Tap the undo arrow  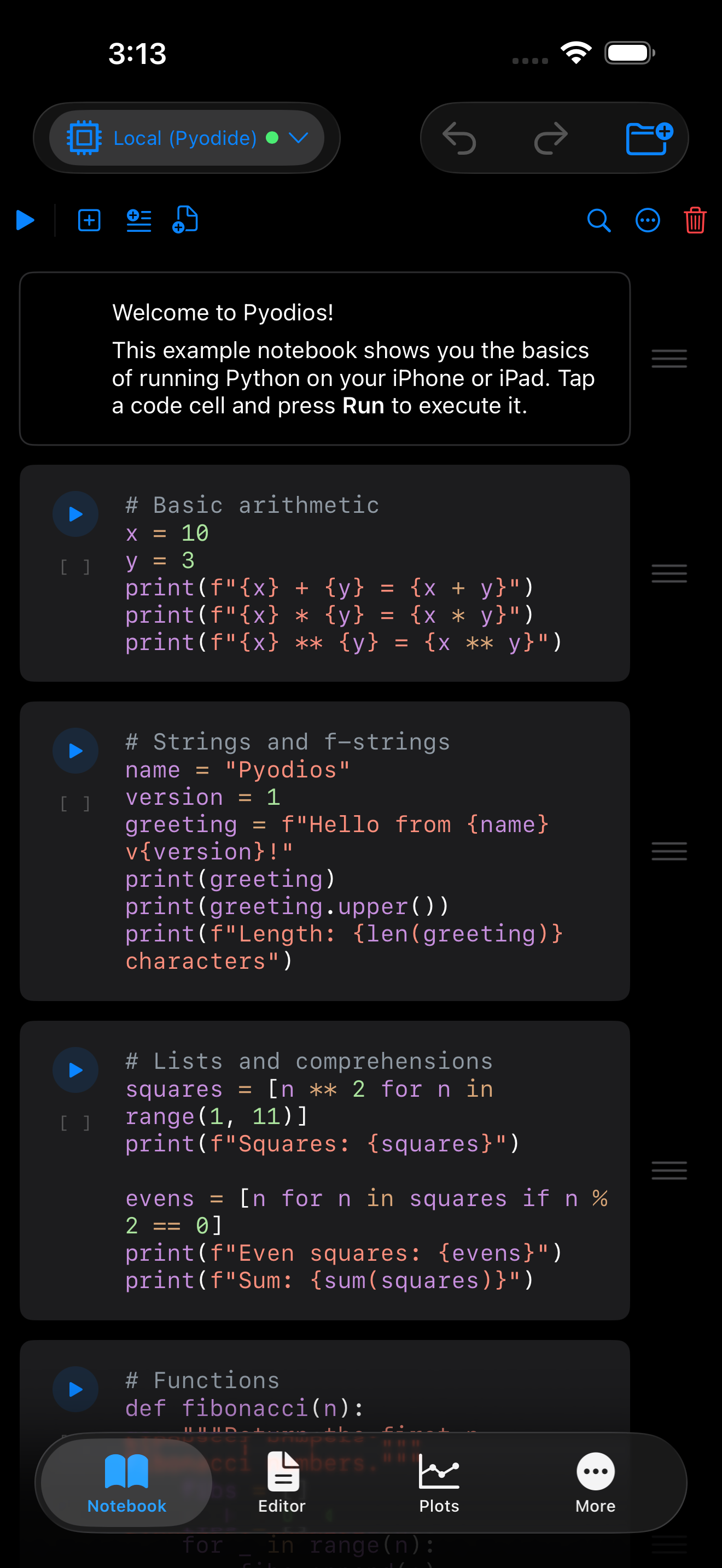[x=459, y=138]
